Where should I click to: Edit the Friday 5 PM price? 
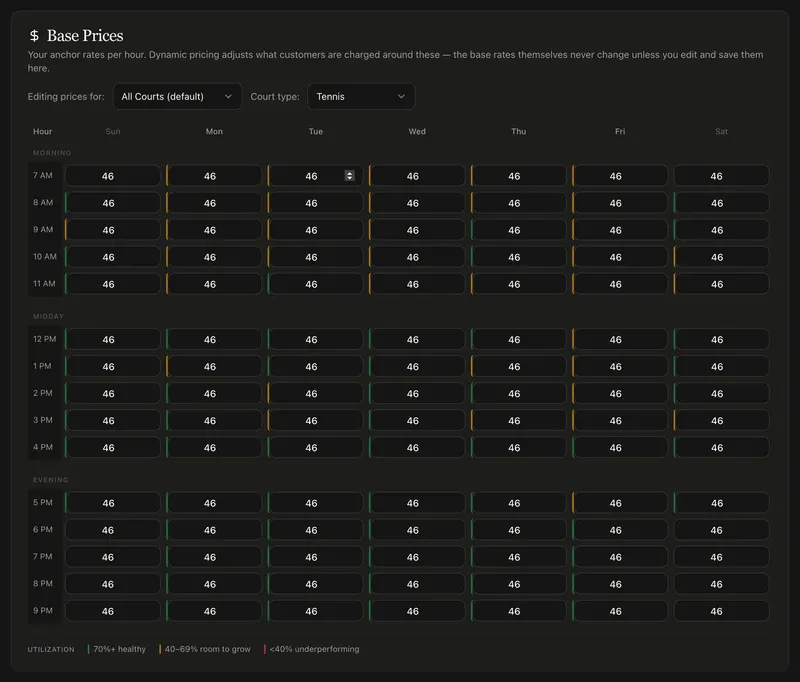pyautogui.click(x=619, y=503)
